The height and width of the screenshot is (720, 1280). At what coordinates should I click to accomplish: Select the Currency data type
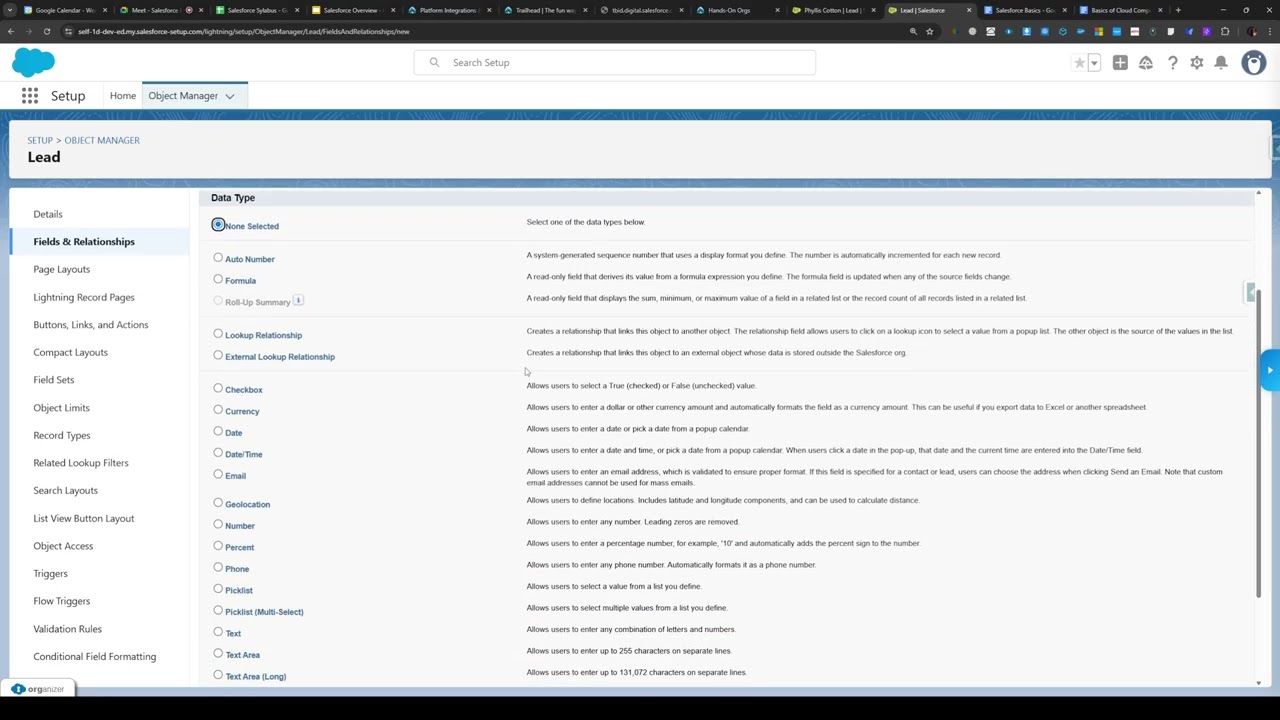pos(218,410)
